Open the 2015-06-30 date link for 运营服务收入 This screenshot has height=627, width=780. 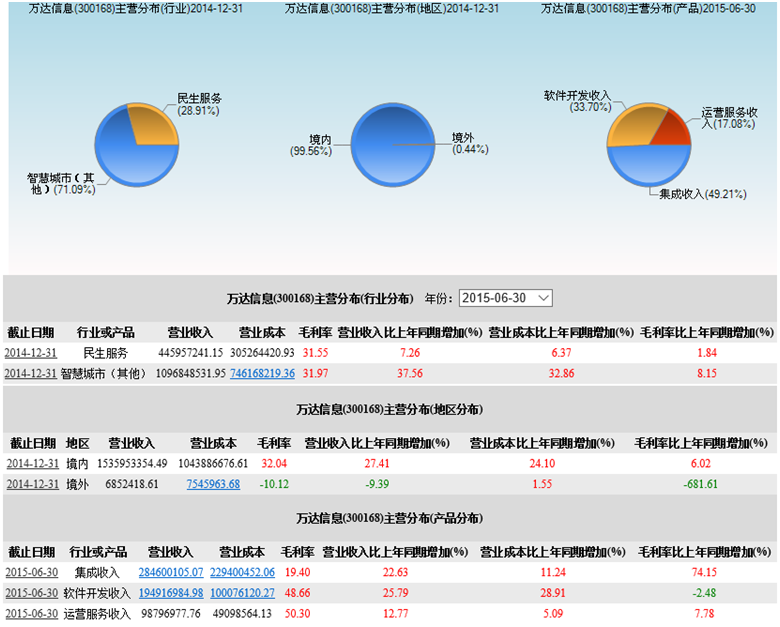[31, 613]
